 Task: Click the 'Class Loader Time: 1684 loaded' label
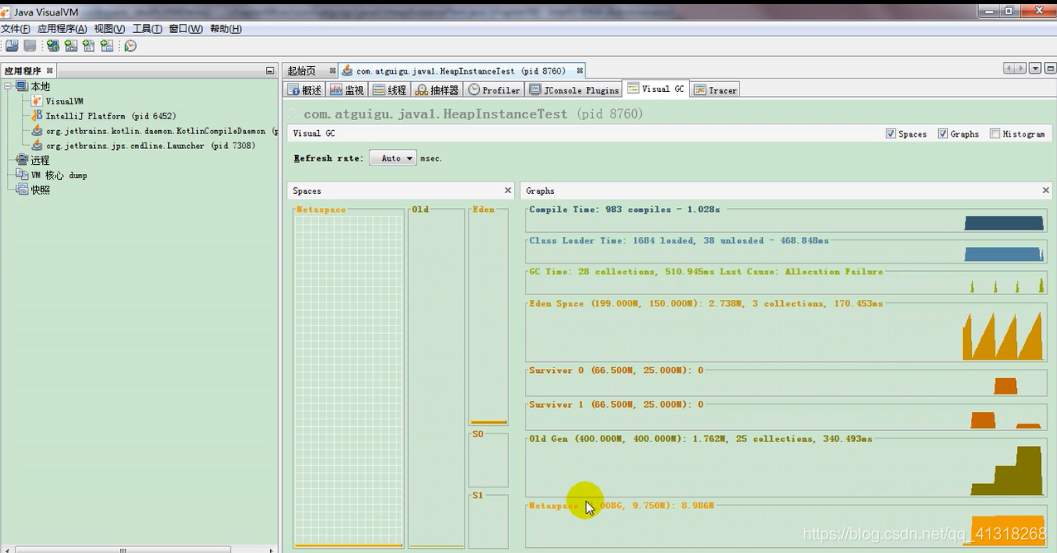coord(679,240)
